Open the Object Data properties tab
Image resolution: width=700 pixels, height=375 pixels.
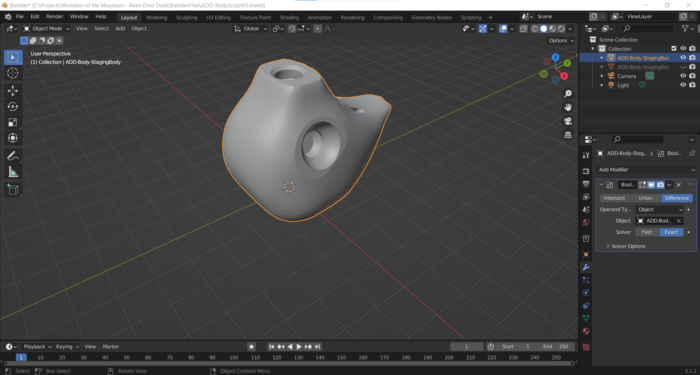(586, 318)
